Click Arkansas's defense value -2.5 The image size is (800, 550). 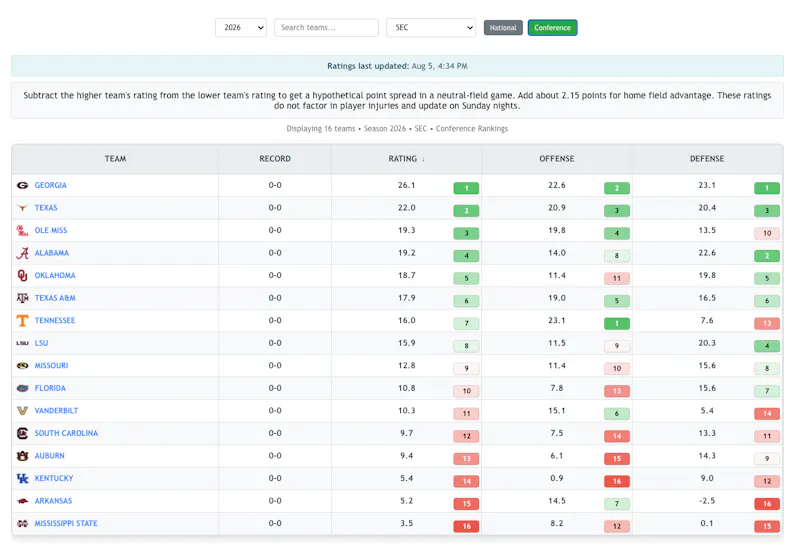(x=707, y=501)
